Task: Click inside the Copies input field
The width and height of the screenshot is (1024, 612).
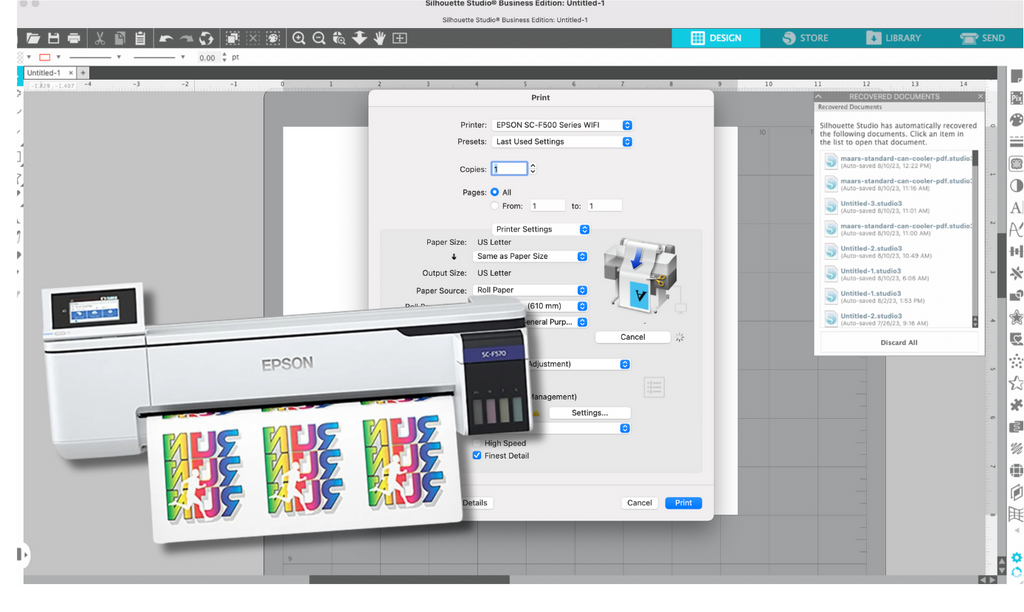Action: pyautogui.click(x=510, y=167)
